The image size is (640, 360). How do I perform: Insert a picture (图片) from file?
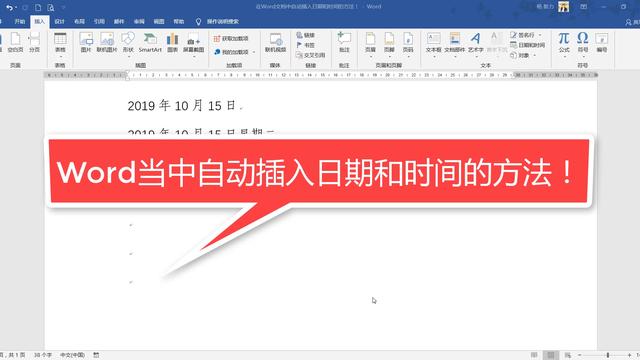pos(86,43)
